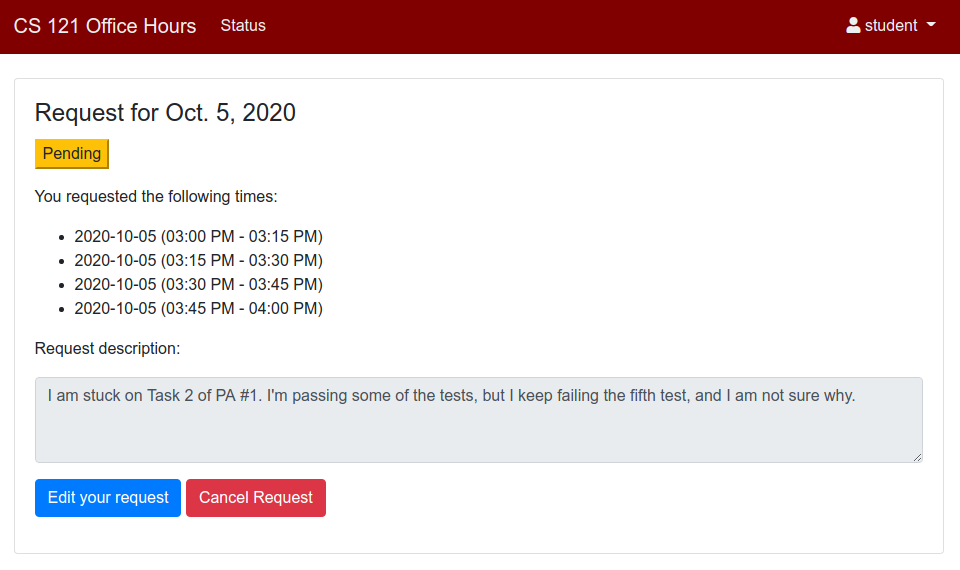Click the Edit your request button
This screenshot has width=960, height=570.
pos(108,498)
